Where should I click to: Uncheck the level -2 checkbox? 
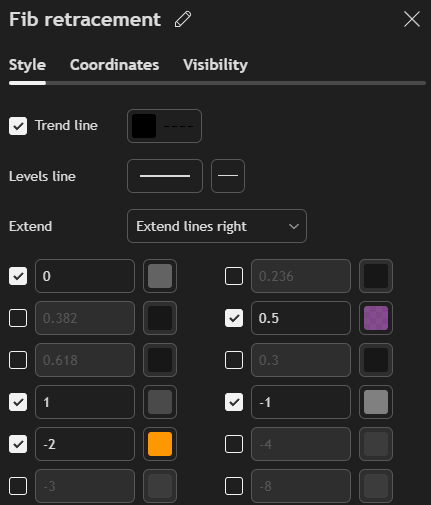tap(18, 444)
